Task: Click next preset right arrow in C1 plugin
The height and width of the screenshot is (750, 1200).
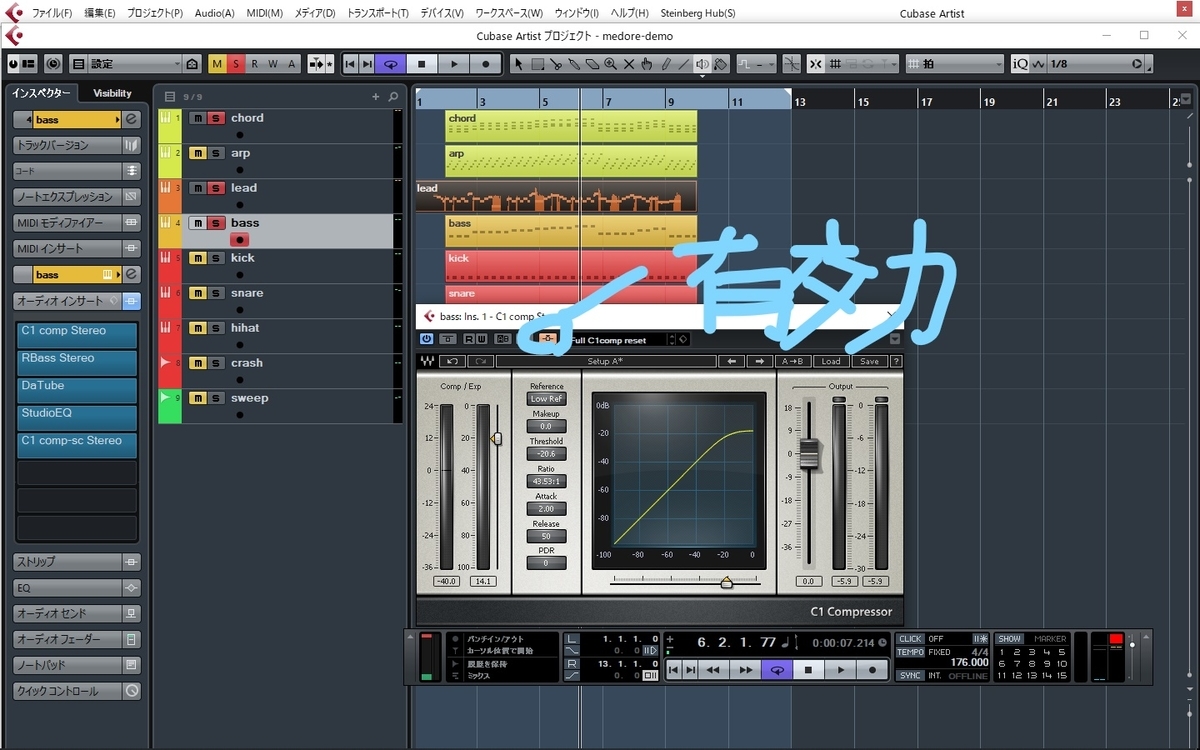Action: coord(759,361)
